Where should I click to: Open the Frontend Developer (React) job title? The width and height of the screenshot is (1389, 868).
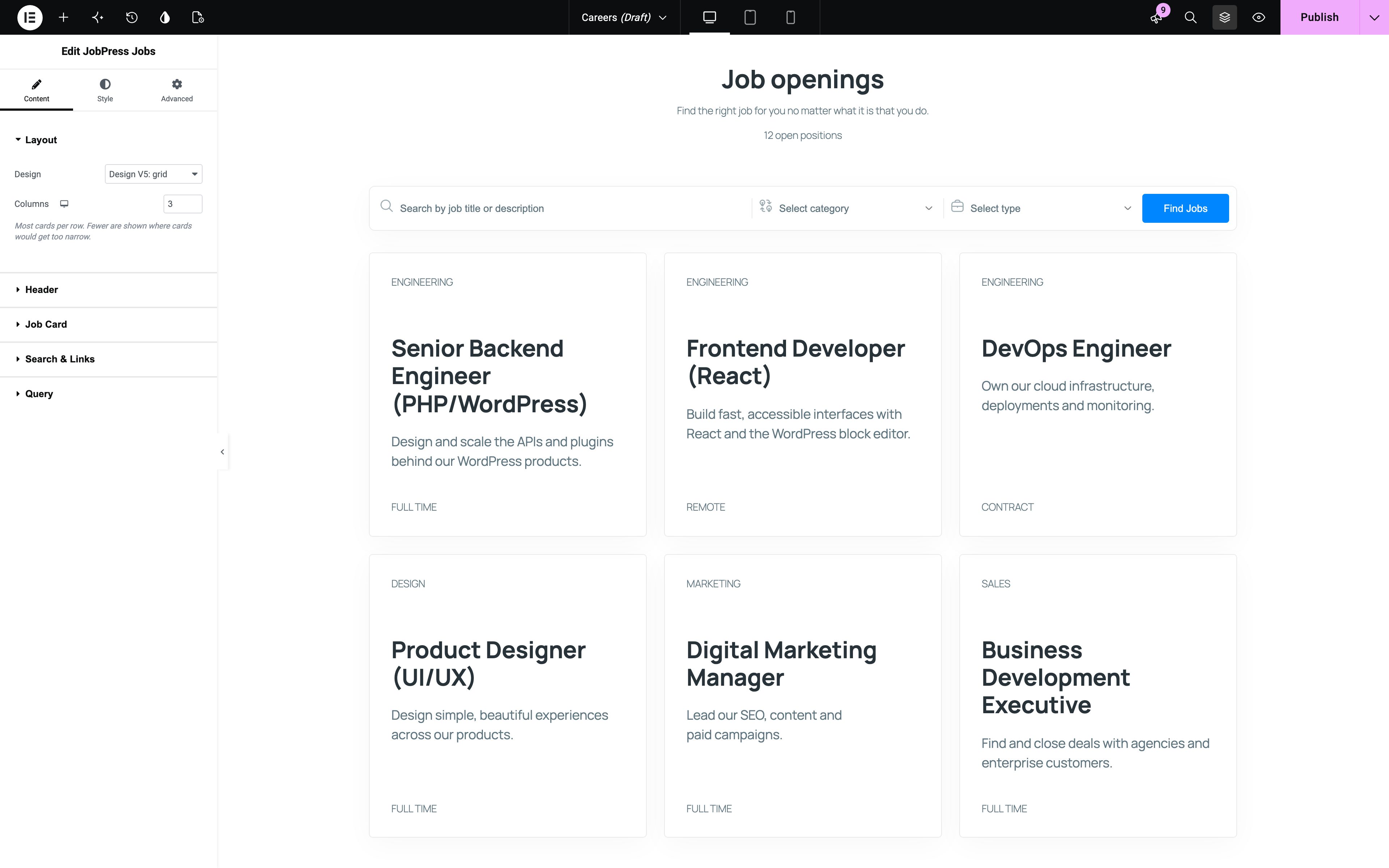(795, 362)
